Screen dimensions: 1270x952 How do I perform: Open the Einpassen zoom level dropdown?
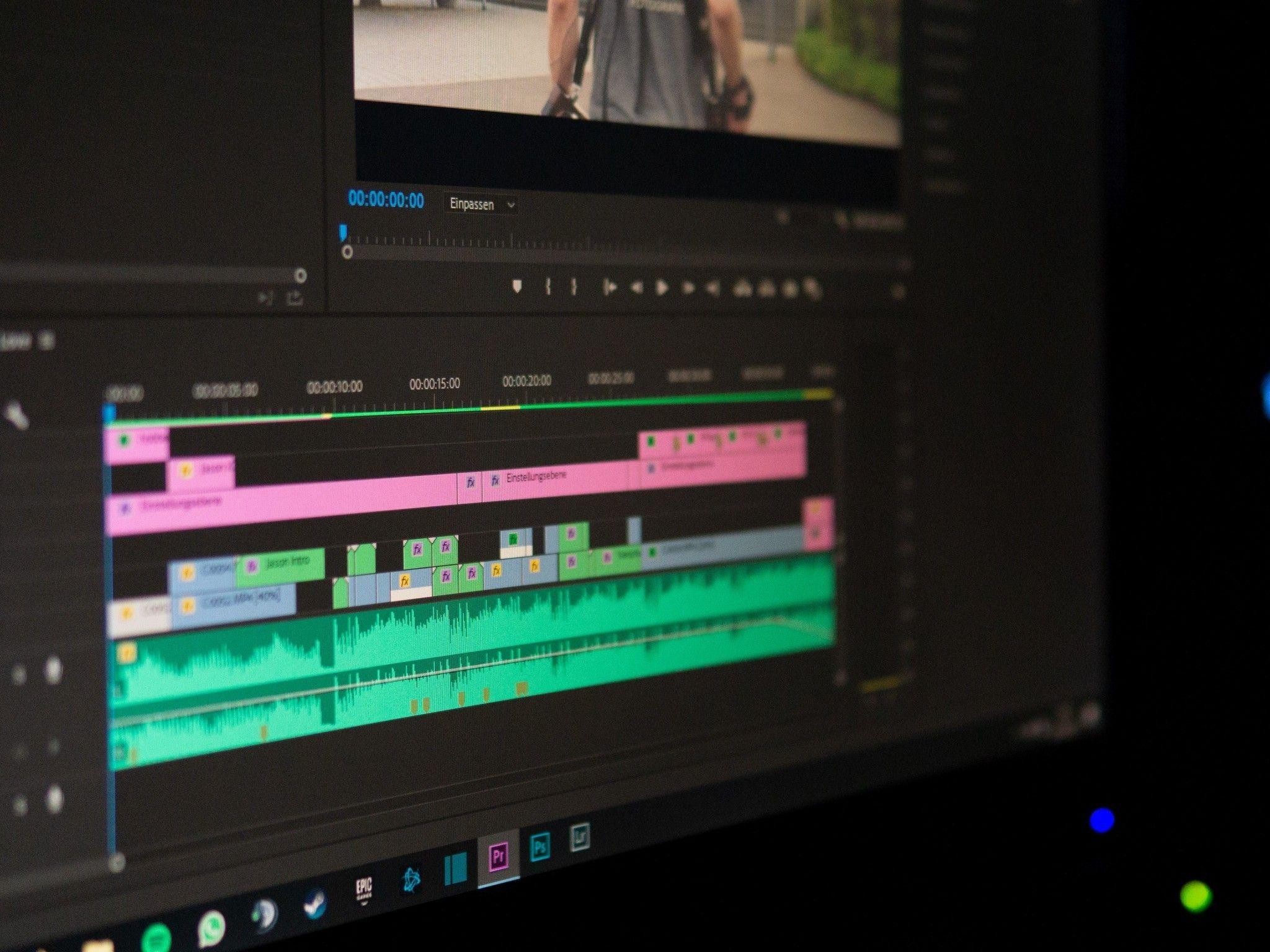point(481,205)
